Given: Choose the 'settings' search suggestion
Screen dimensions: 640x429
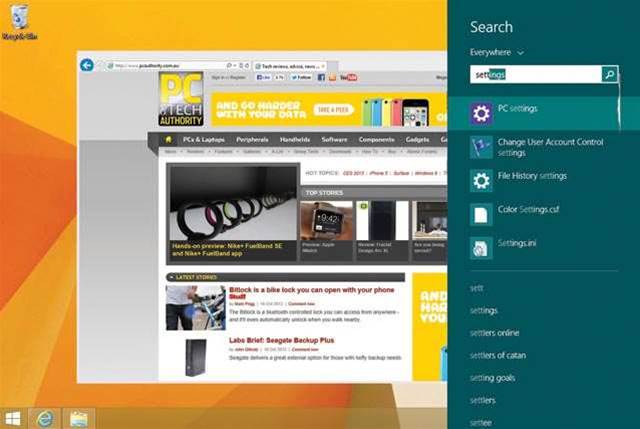Looking at the screenshot, I should click(x=484, y=311).
